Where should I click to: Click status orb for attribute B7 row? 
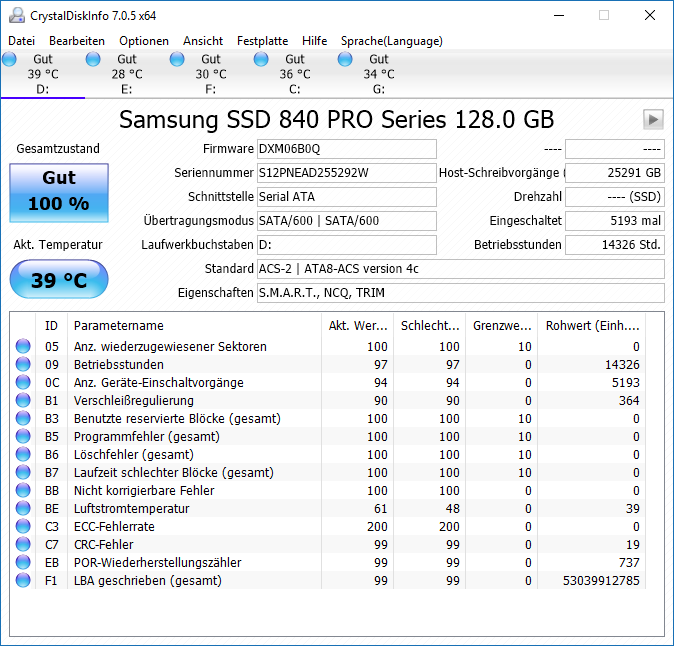[23, 472]
